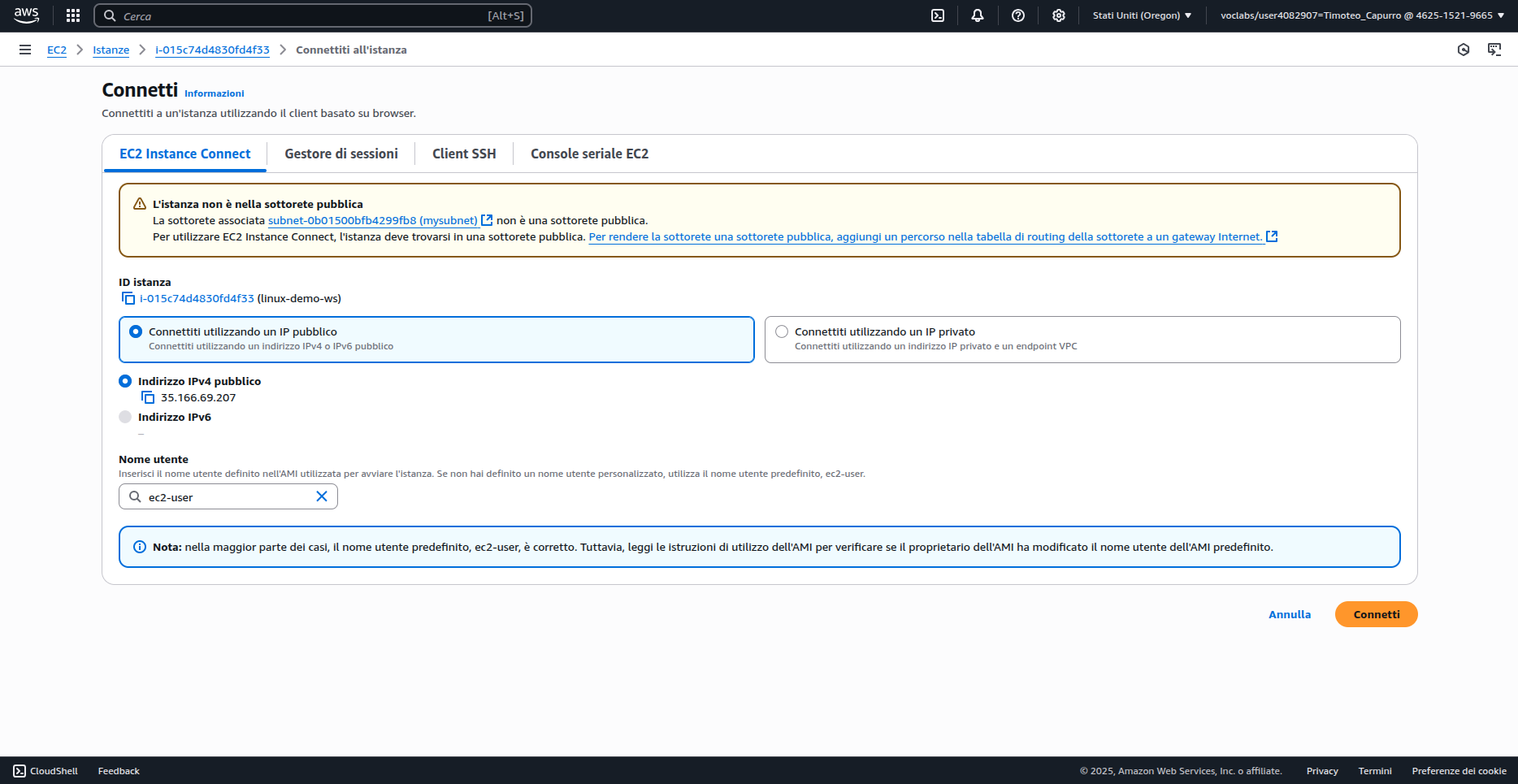The height and width of the screenshot is (784, 1518).
Task: Toggle the hamburger navigation menu
Action: (x=25, y=50)
